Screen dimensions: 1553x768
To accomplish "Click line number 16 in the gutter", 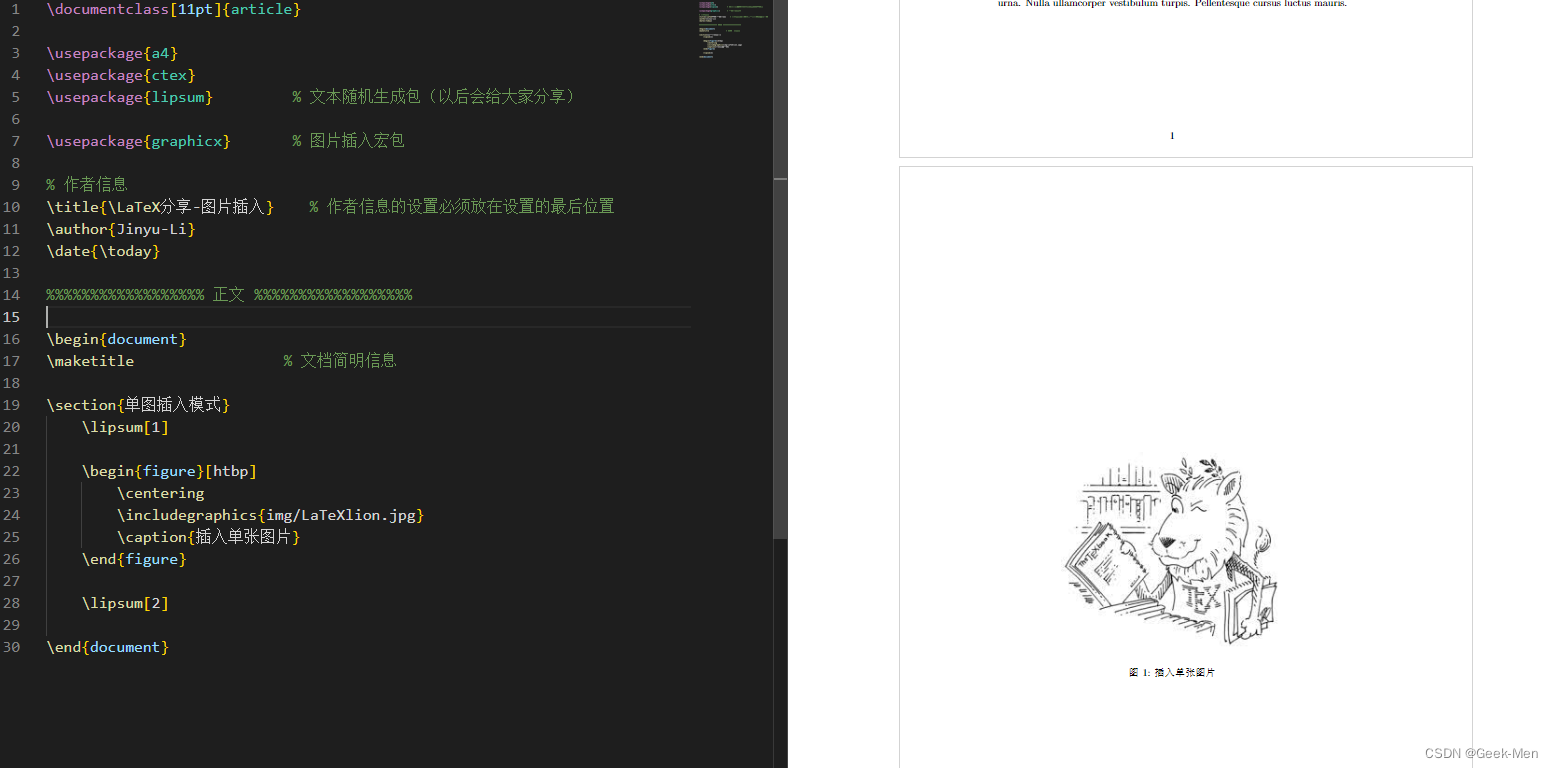I will 11,339.
